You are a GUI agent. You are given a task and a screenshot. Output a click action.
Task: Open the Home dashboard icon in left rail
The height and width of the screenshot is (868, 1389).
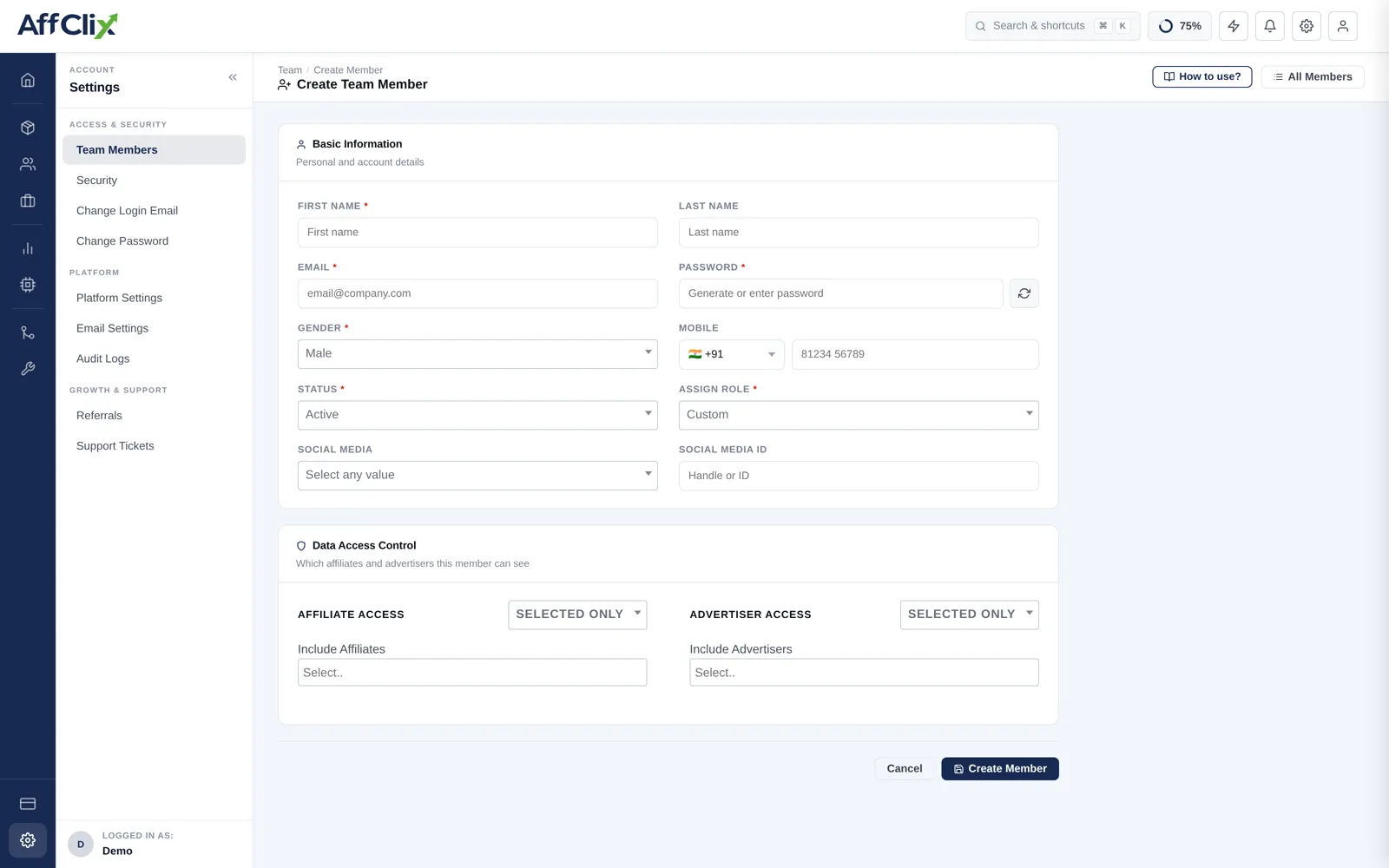(28, 80)
